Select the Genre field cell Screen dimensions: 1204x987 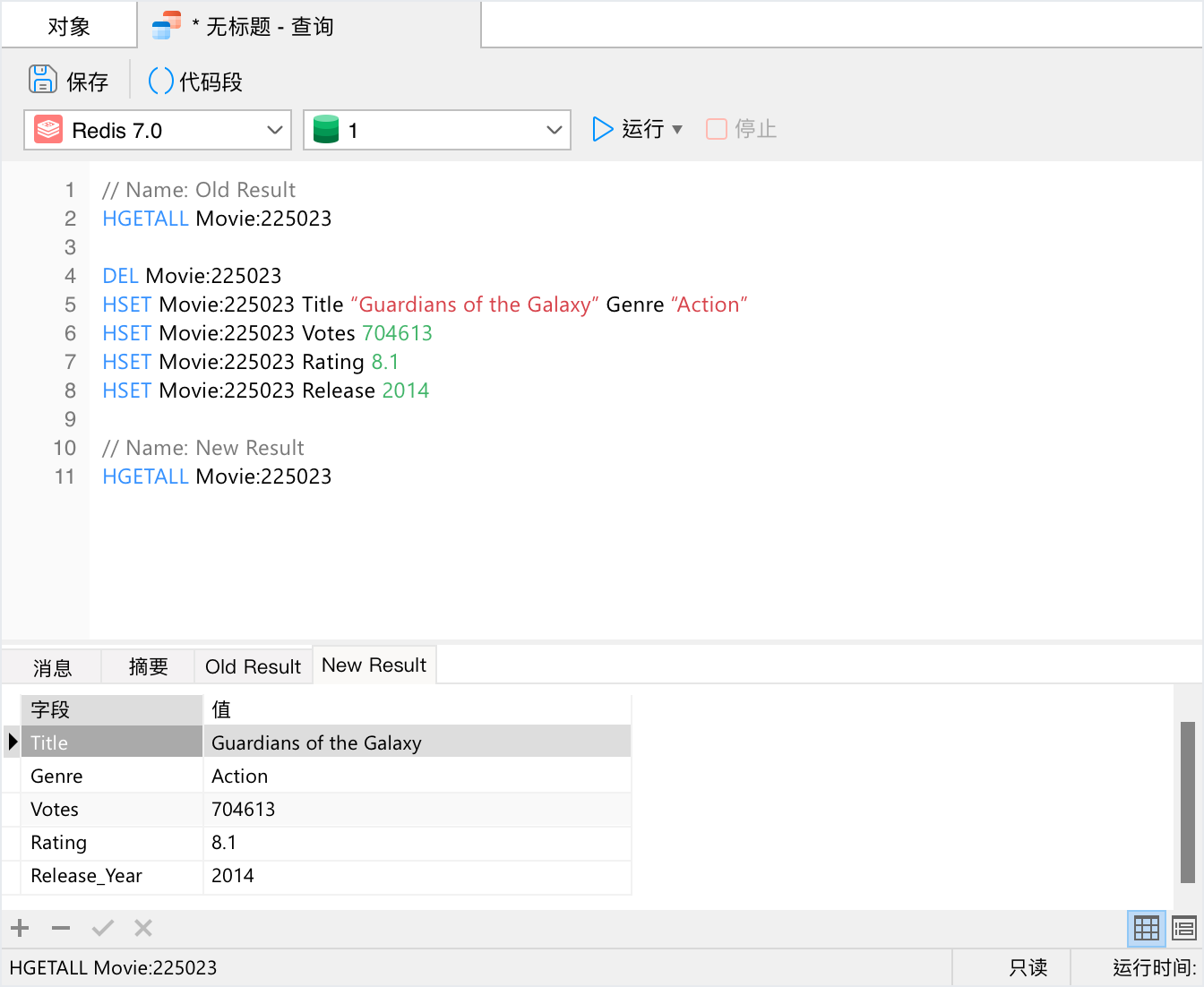pyautogui.click(x=112, y=776)
